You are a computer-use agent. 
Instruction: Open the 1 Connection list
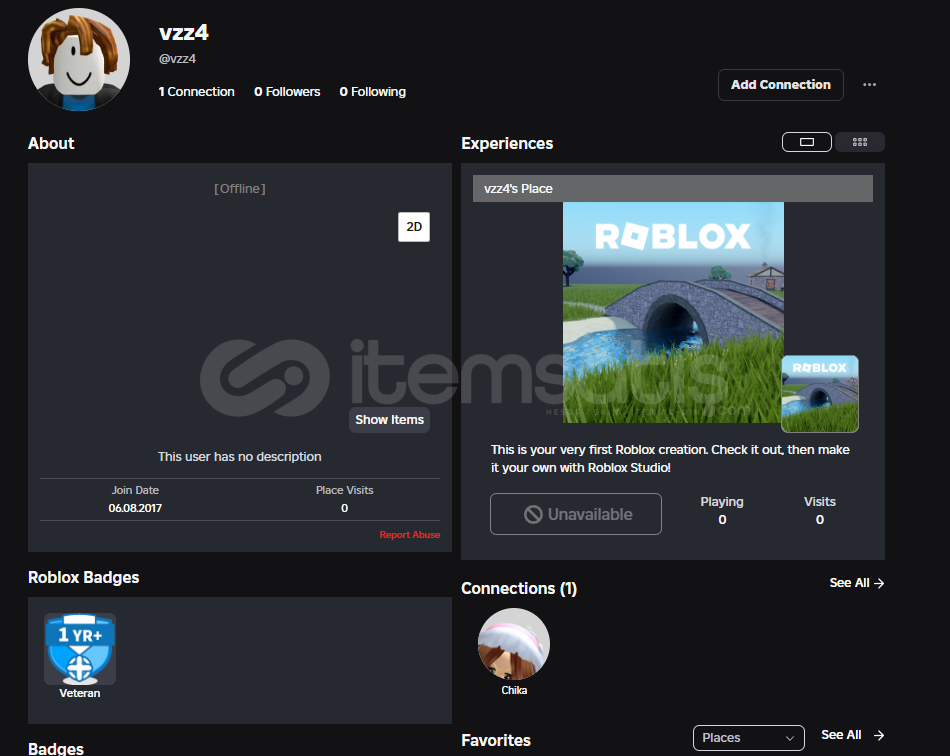pyautogui.click(x=196, y=91)
